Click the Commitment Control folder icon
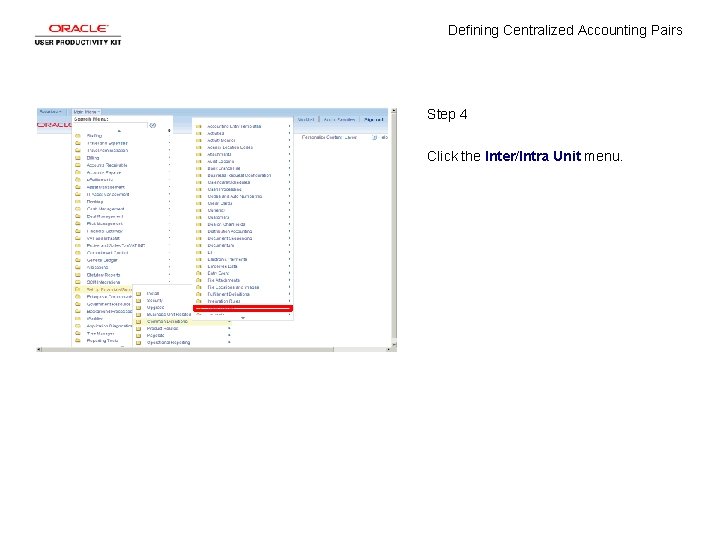The image size is (720, 540). (78, 253)
